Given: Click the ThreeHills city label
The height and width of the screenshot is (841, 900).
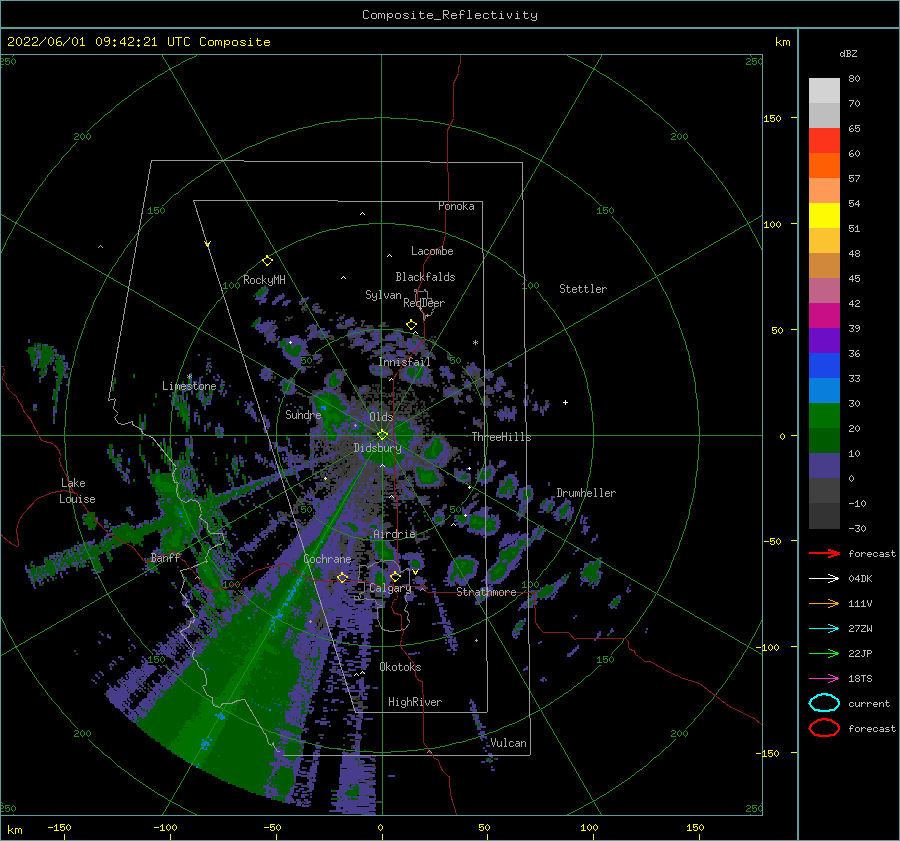Looking at the screenshot, I should click(501, 437).
